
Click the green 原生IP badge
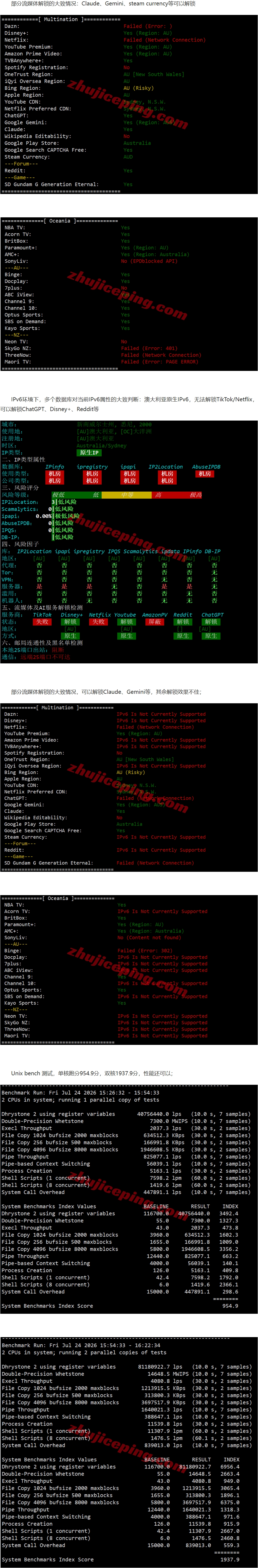click(89, 452)
